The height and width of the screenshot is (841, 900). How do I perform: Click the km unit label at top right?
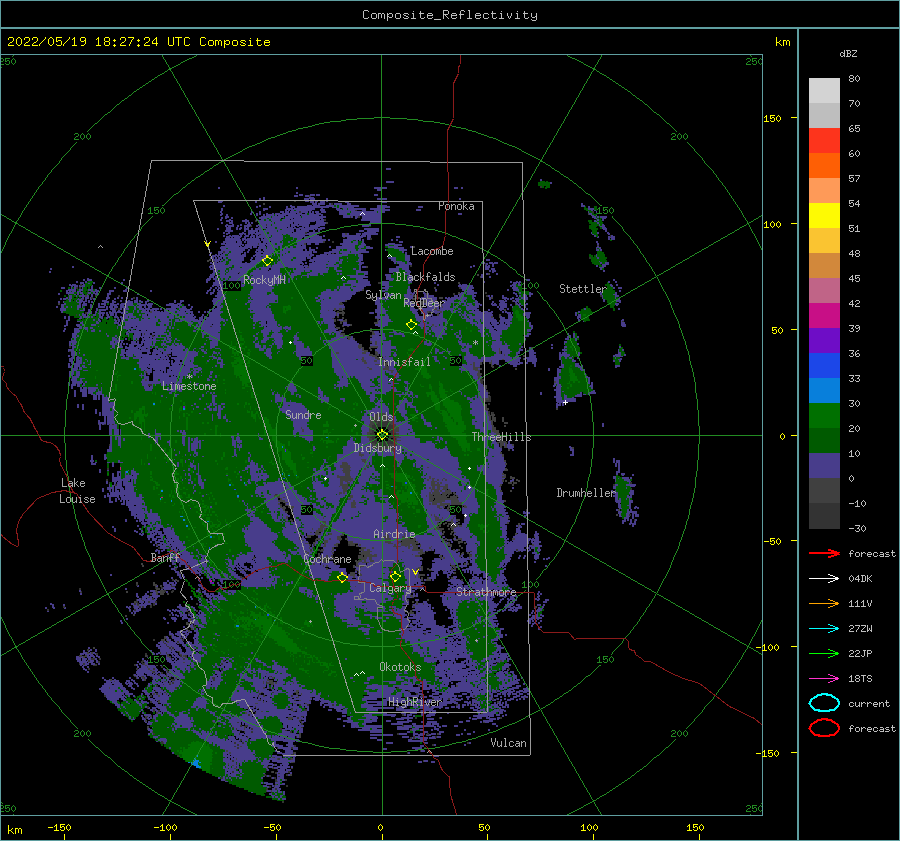pos(782,42)
